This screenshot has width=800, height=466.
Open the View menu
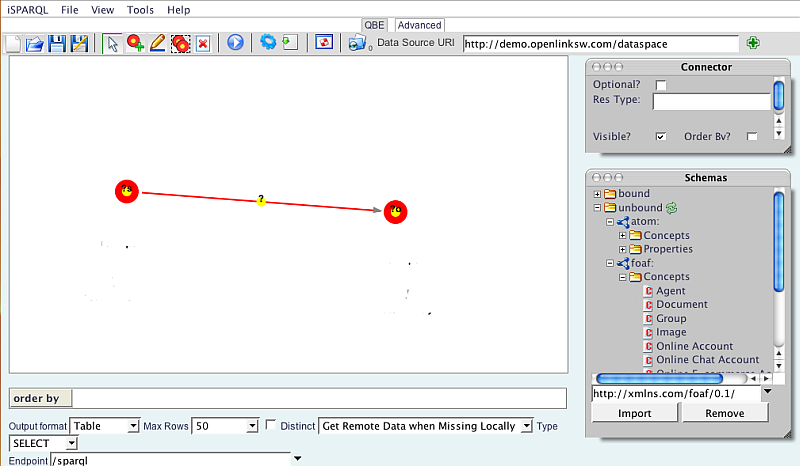[x=103, y=10]
